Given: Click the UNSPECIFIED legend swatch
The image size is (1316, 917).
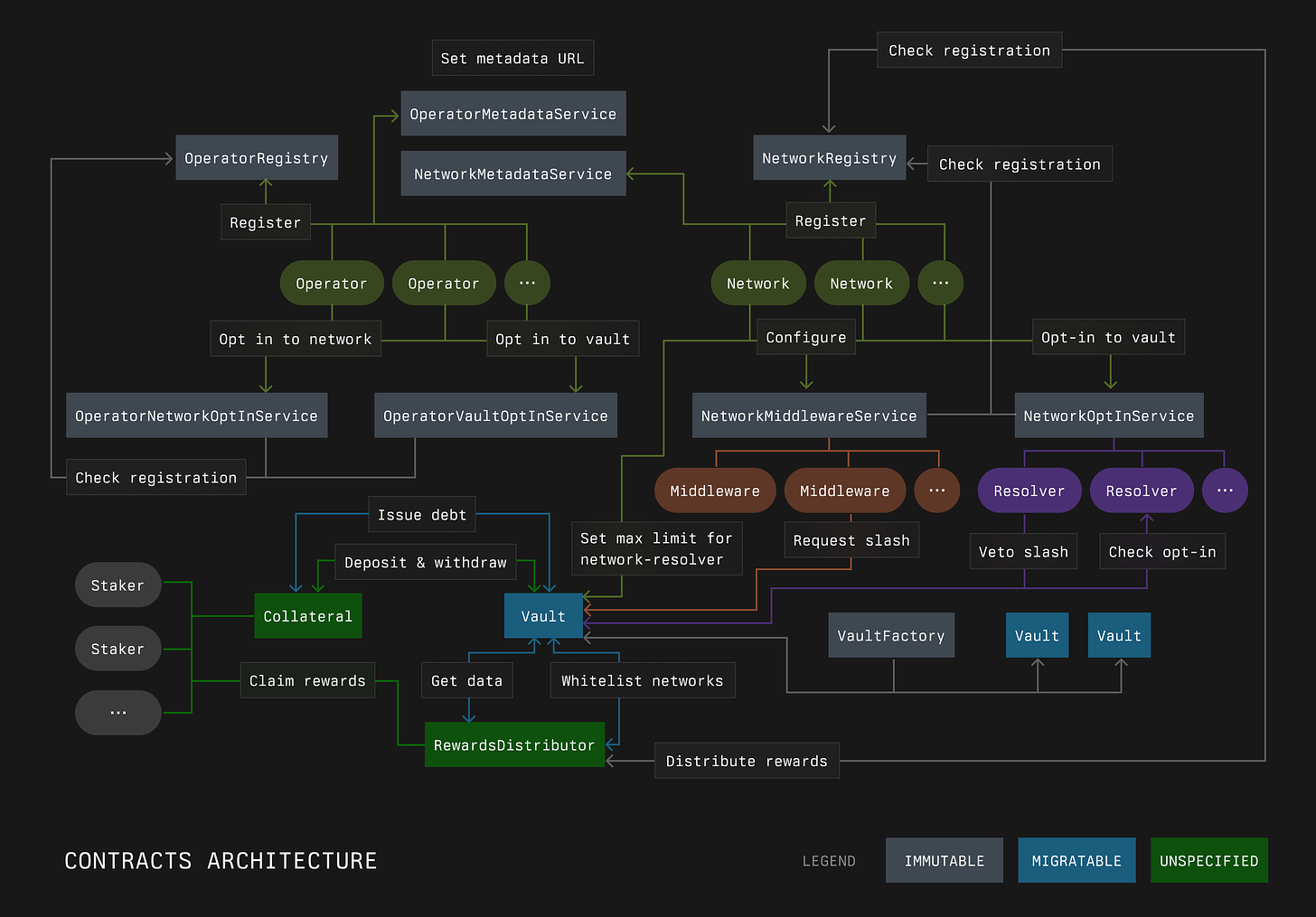Looking at the screenshot, I should 1209,860.
